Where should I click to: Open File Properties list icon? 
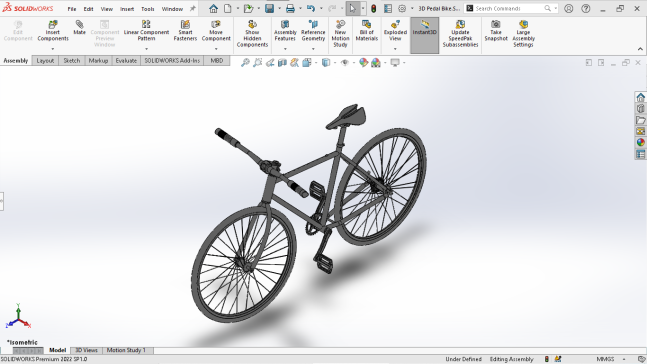[388, 8]
